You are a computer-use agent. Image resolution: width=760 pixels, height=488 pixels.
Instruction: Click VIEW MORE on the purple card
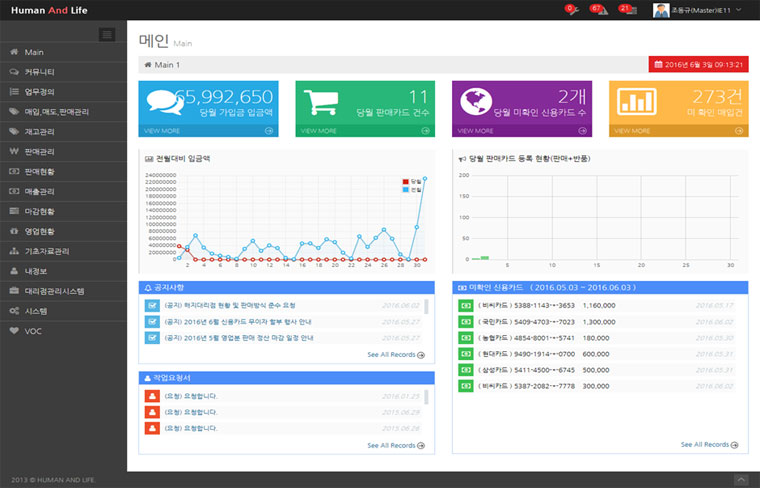(x=475, y=131)
